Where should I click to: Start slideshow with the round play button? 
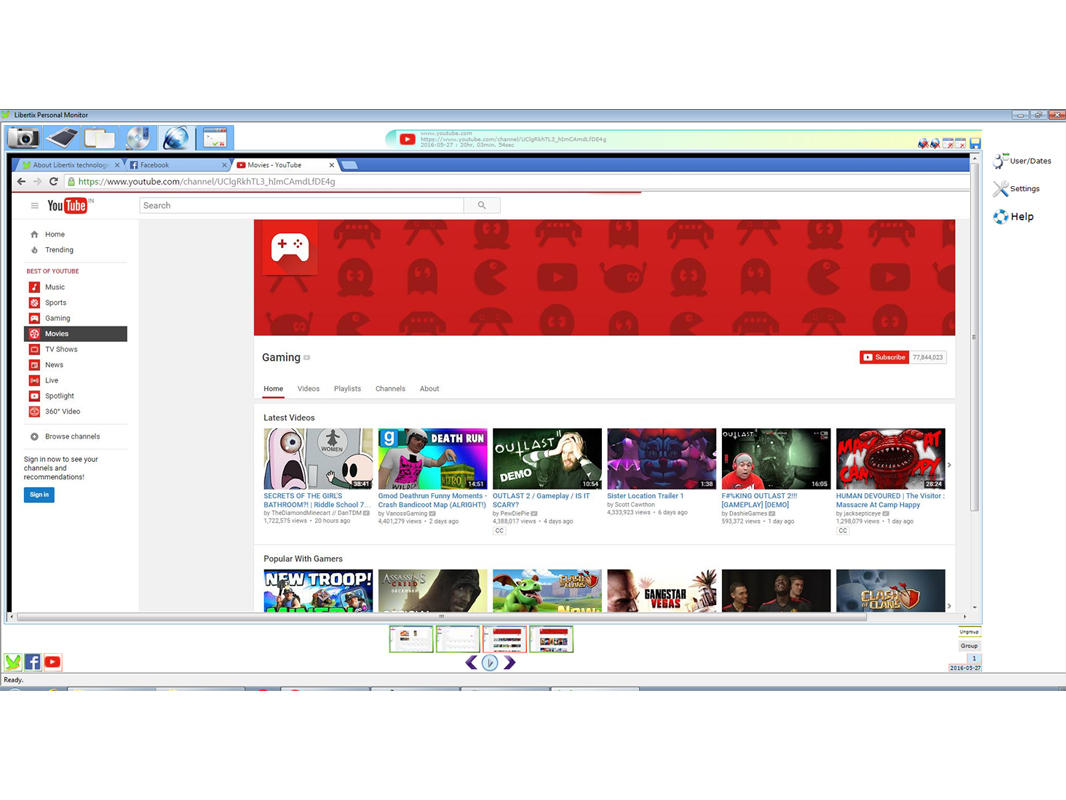click(x=490, y=662)
